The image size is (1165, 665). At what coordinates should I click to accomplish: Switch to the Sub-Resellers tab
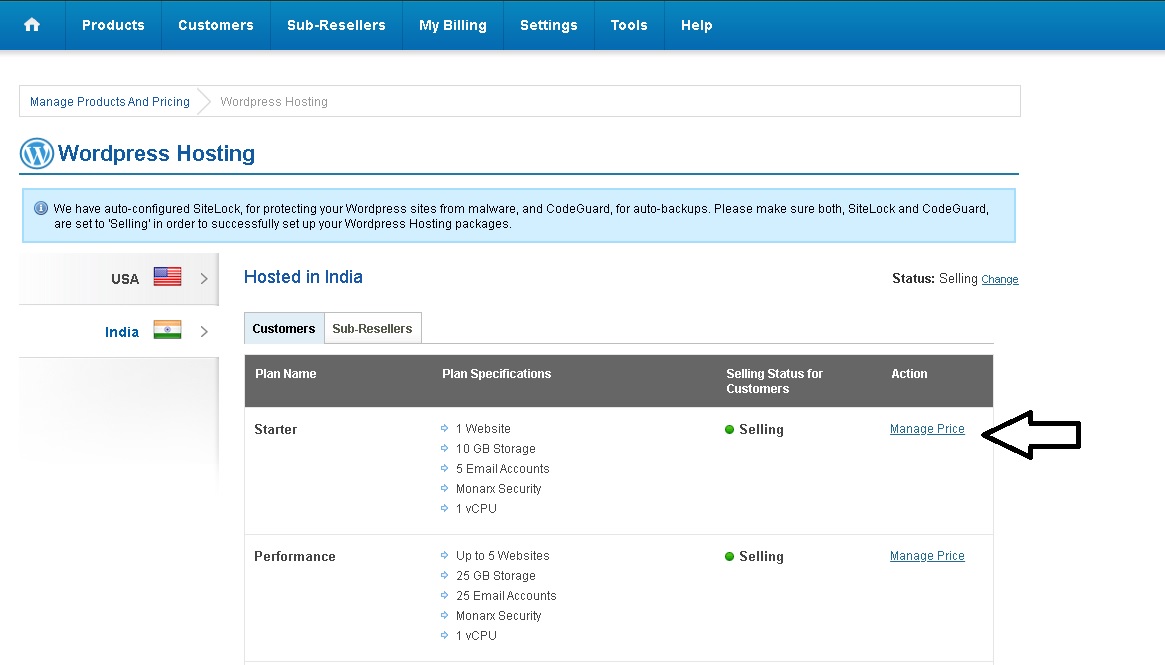tap(372, 328)
